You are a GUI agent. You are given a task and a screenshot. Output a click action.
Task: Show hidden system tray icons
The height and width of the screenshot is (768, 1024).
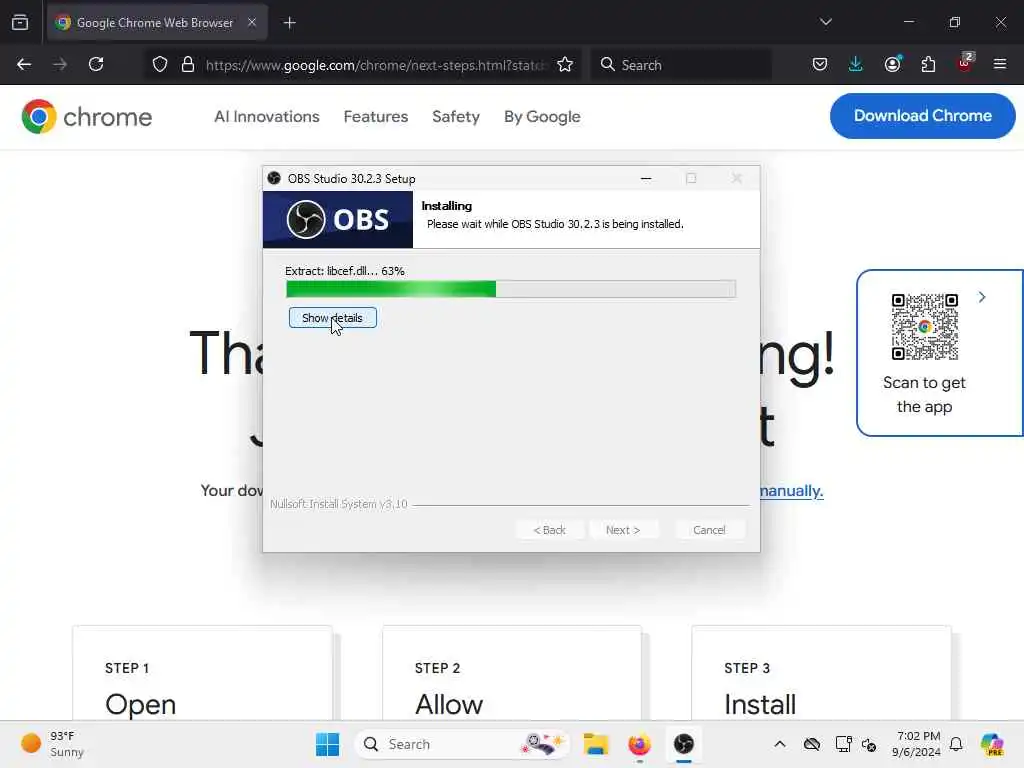[x=780, y=744]
